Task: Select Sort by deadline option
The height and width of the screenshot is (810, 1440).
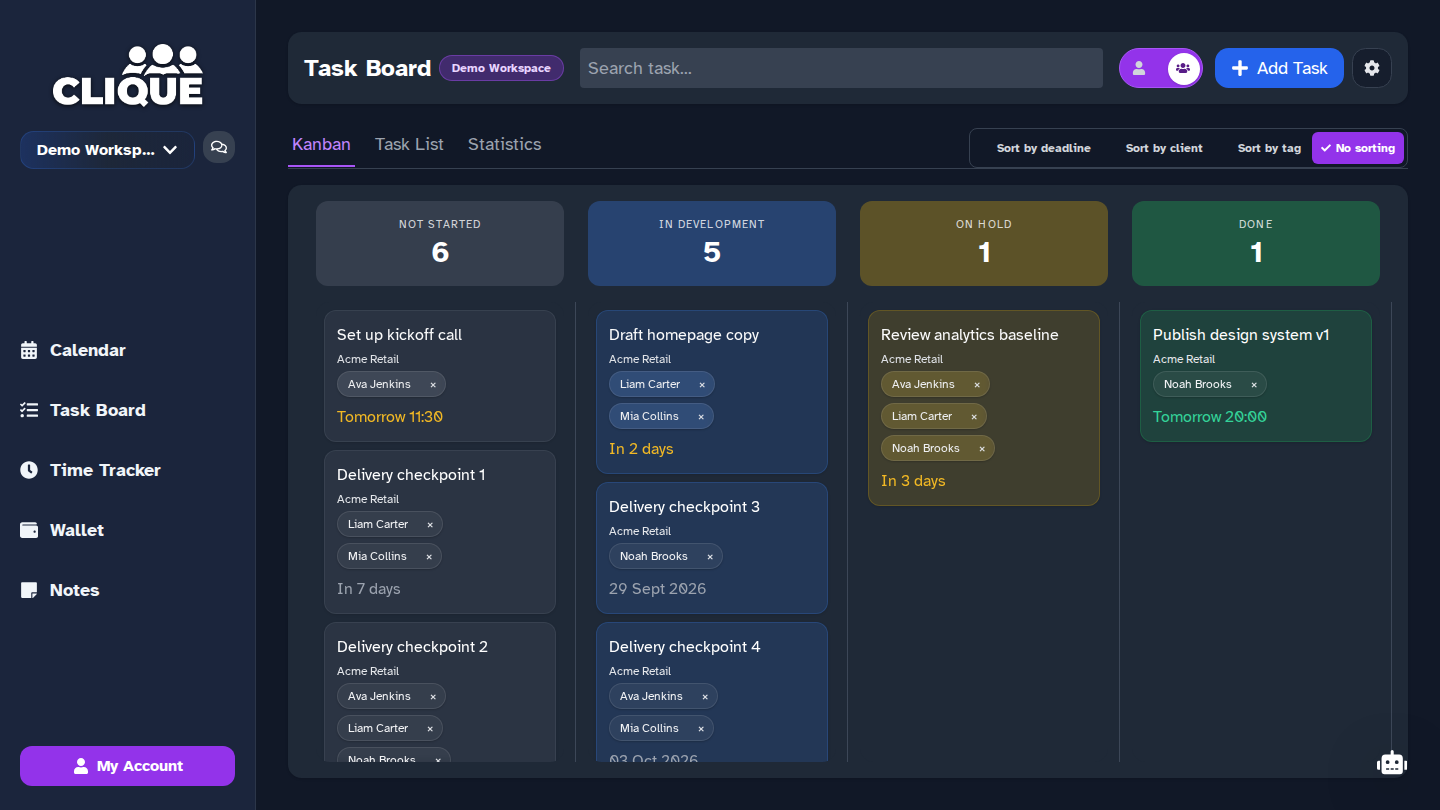Action: 1044,148
